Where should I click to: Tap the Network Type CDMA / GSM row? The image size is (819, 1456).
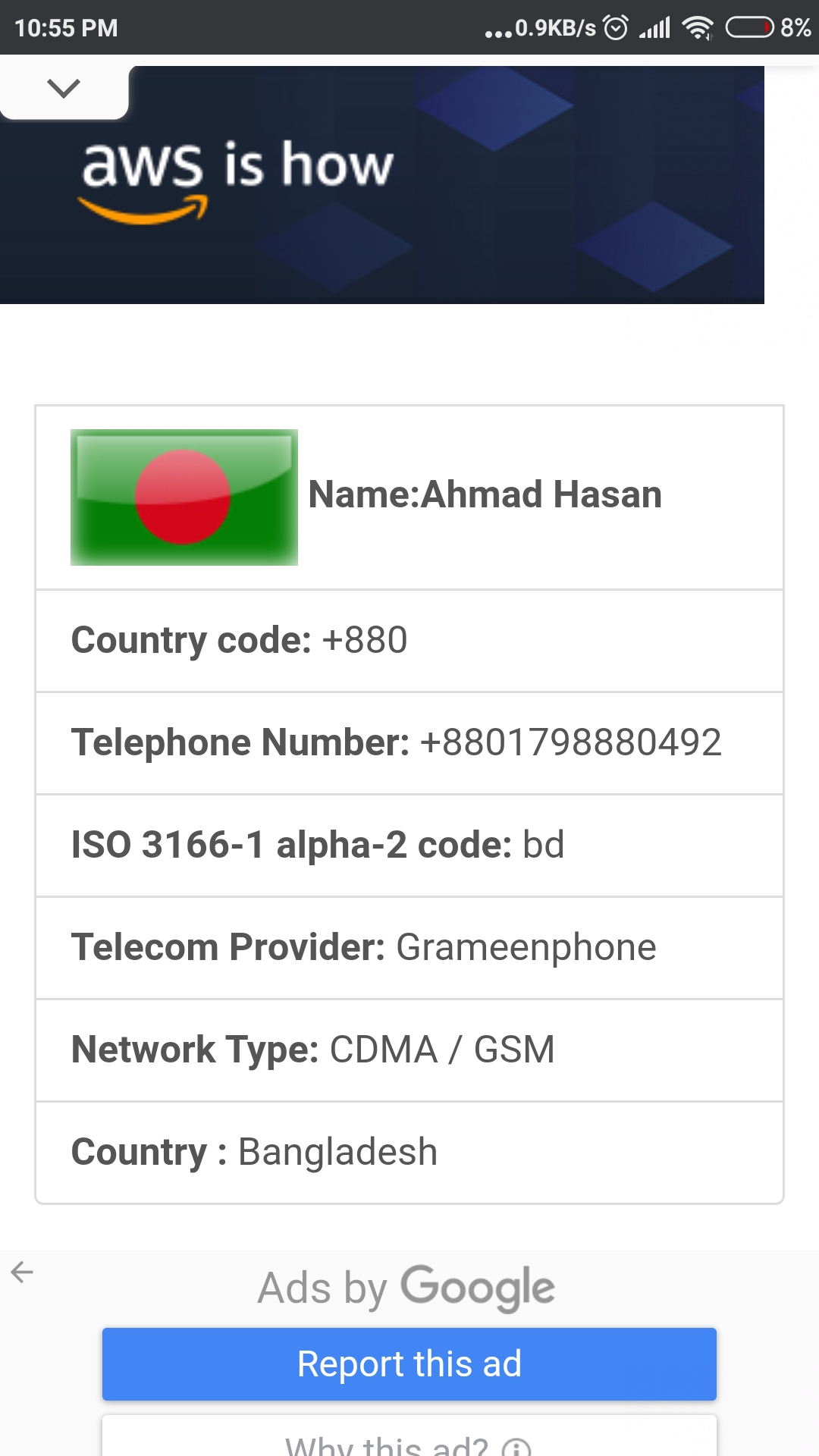409,1050
